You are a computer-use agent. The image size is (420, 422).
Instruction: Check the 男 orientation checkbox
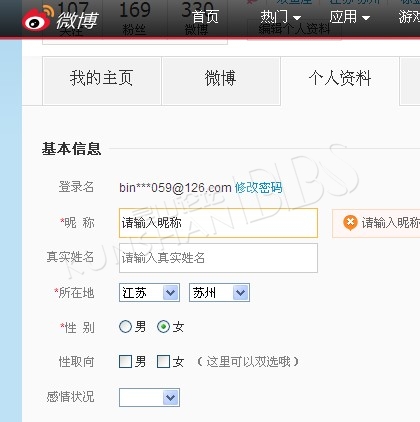pyautogui.click(x=125, y=361)
